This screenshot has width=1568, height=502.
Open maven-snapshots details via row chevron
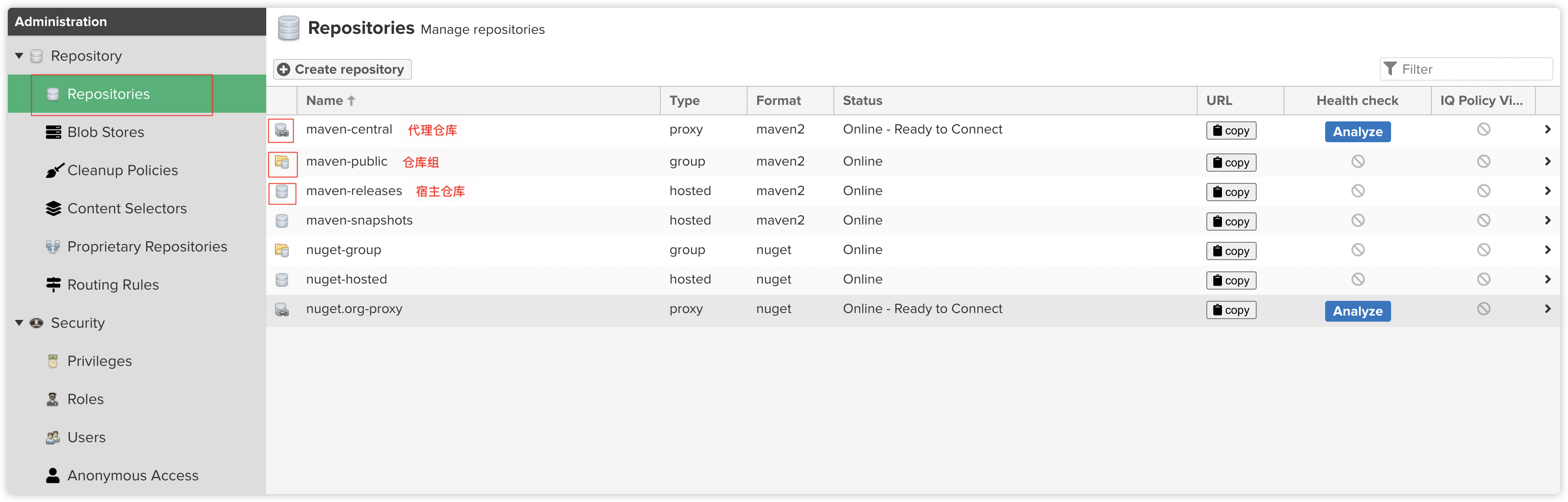pos(1548,220)
